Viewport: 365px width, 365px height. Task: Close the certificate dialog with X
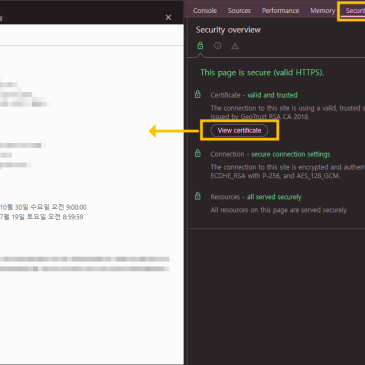pyautogui.click(x=168, y=17)
